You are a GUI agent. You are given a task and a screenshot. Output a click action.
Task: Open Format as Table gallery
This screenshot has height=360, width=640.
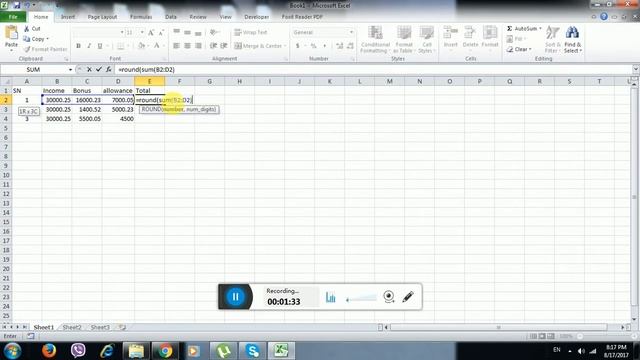point(404,40)
